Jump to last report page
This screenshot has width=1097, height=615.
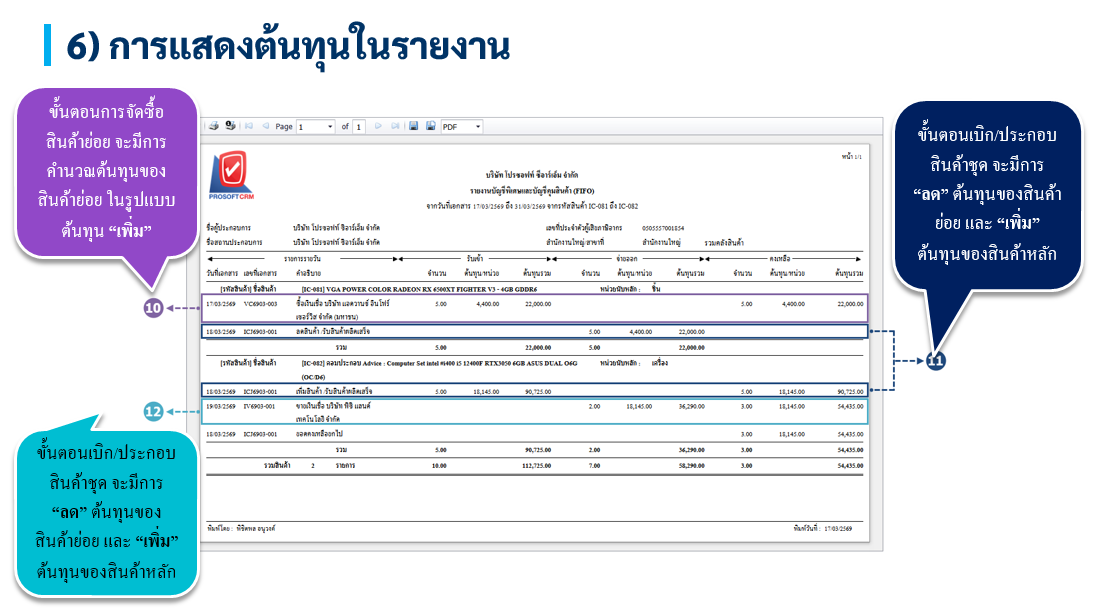click(x=395, y=127)
